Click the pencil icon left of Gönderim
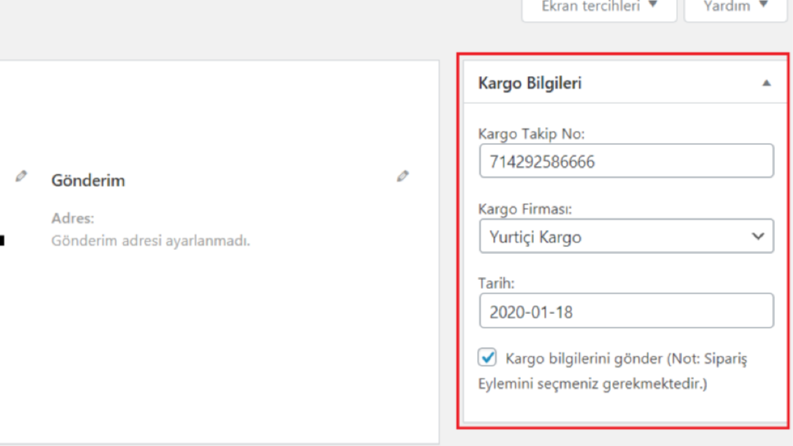This screenshot has height=446, width=793. tap(21, 176)
